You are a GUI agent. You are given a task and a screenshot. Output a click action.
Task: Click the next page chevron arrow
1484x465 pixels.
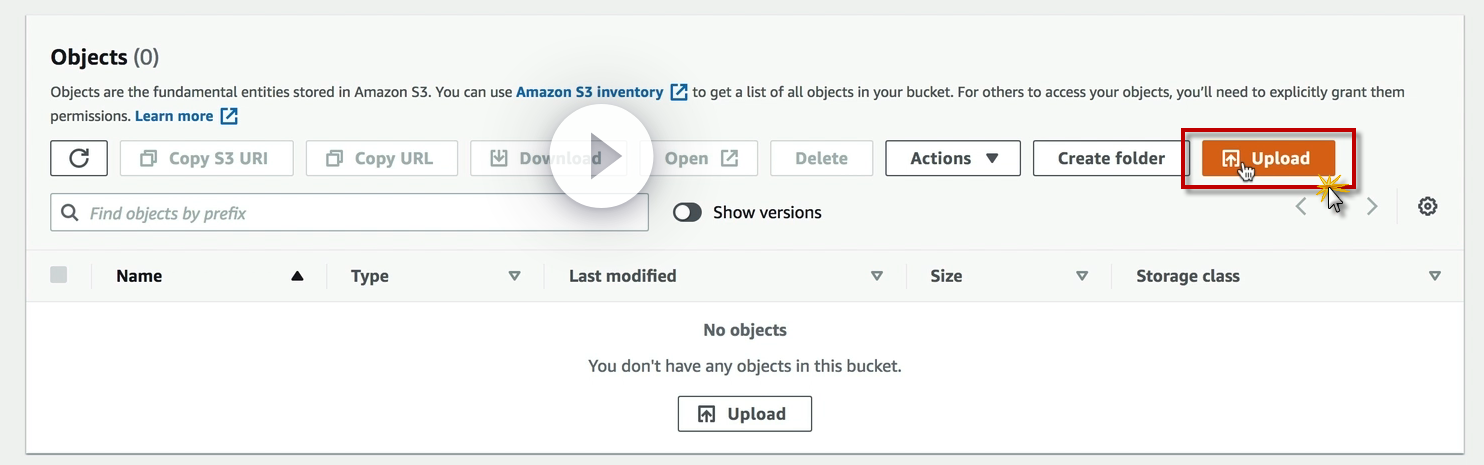(x=1372, y=207)
